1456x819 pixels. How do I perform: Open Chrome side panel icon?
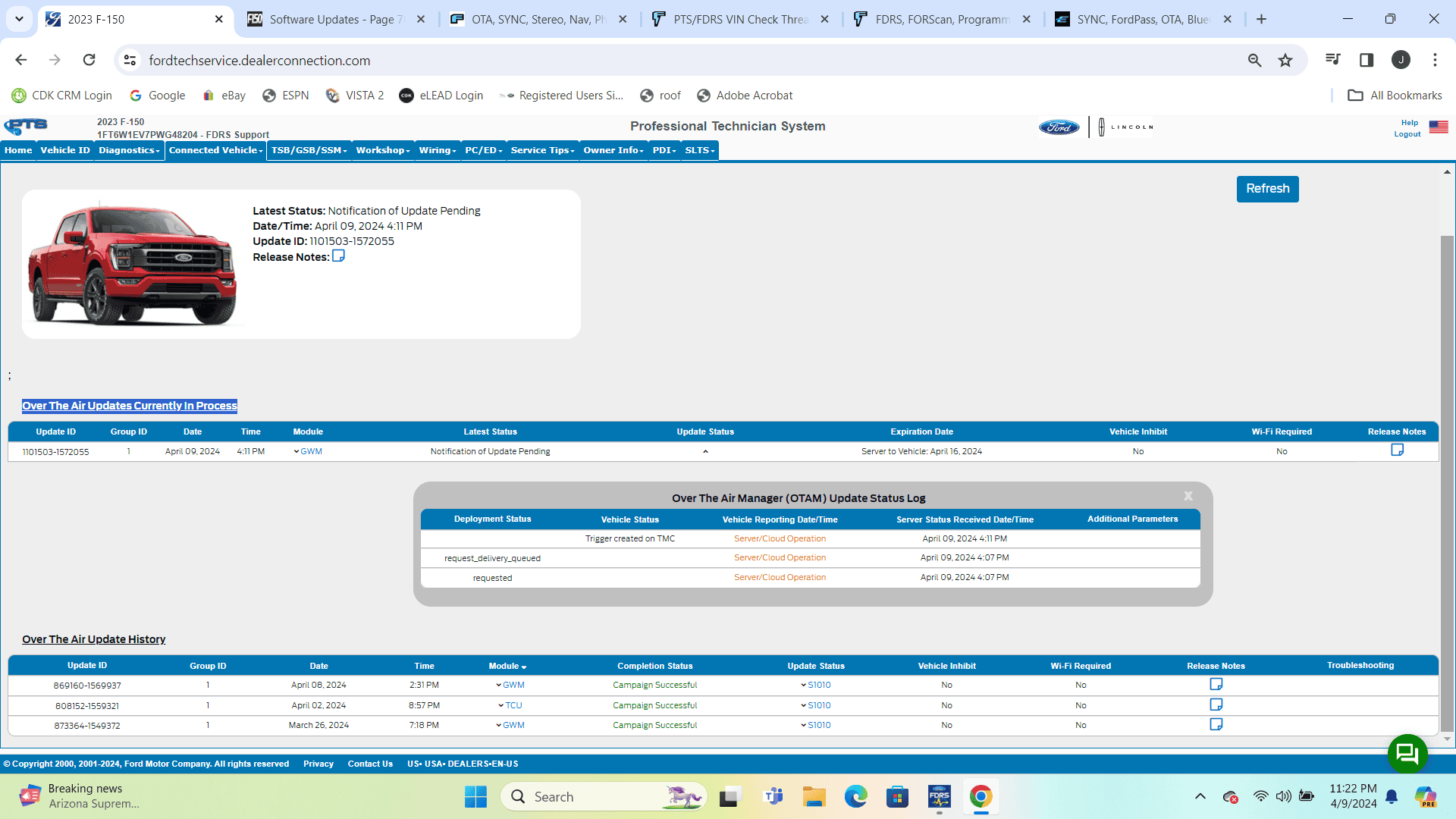point(1367,60)
